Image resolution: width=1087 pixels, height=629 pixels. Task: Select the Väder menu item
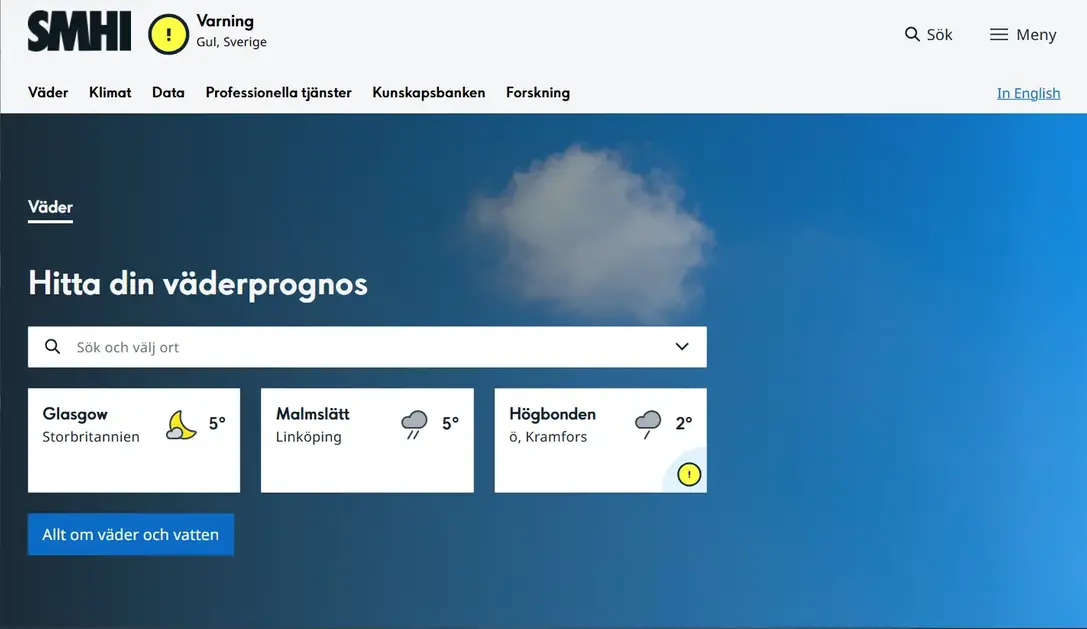(48, 92)
